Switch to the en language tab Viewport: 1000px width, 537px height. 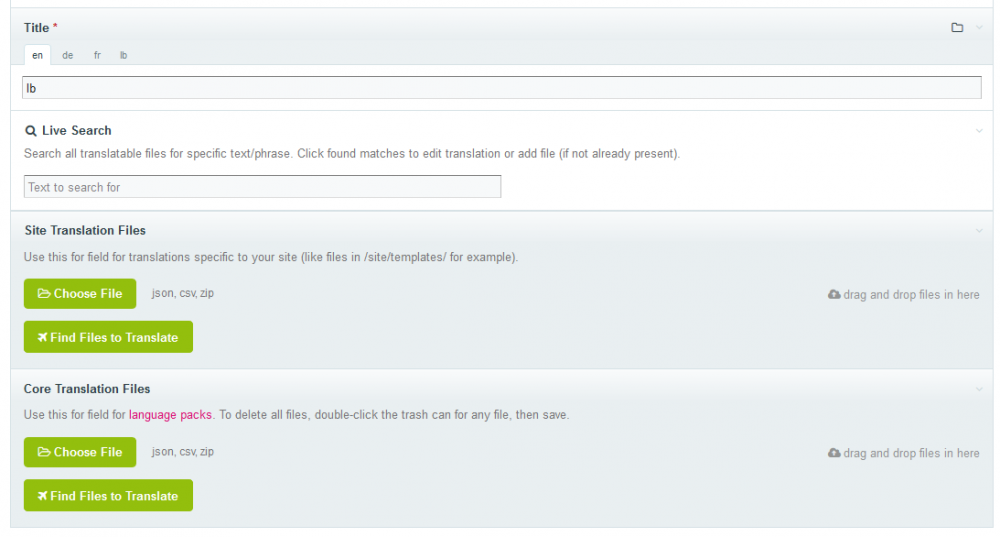pos(37,56)
